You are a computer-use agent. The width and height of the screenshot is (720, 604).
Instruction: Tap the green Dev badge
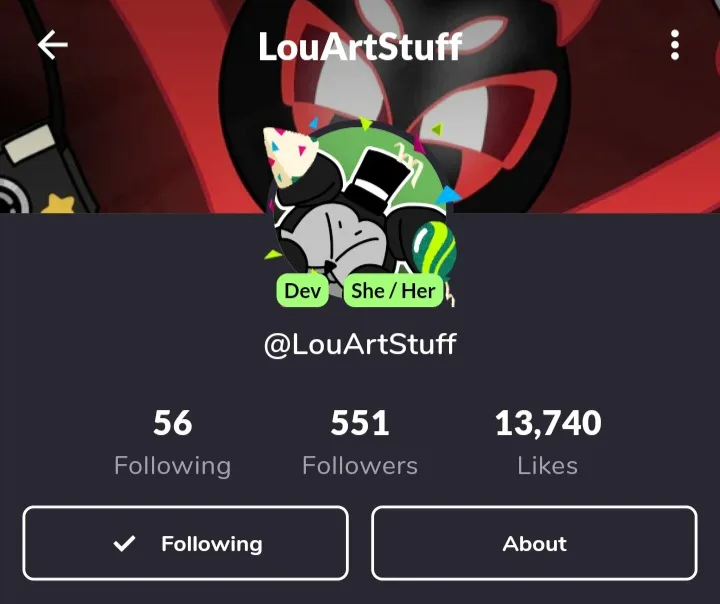click(x=303, y=291)
